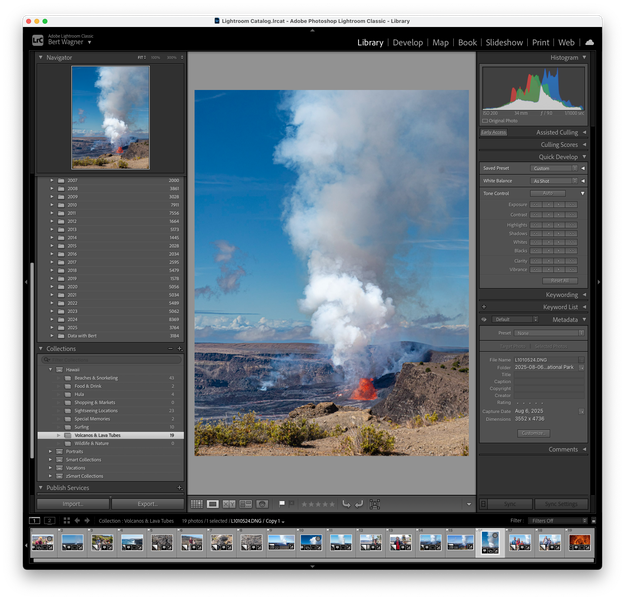This screenshot has width=625, height=600.
Task: Toggle sync switch beside Sync button
Action: click(x=483, y=504)
